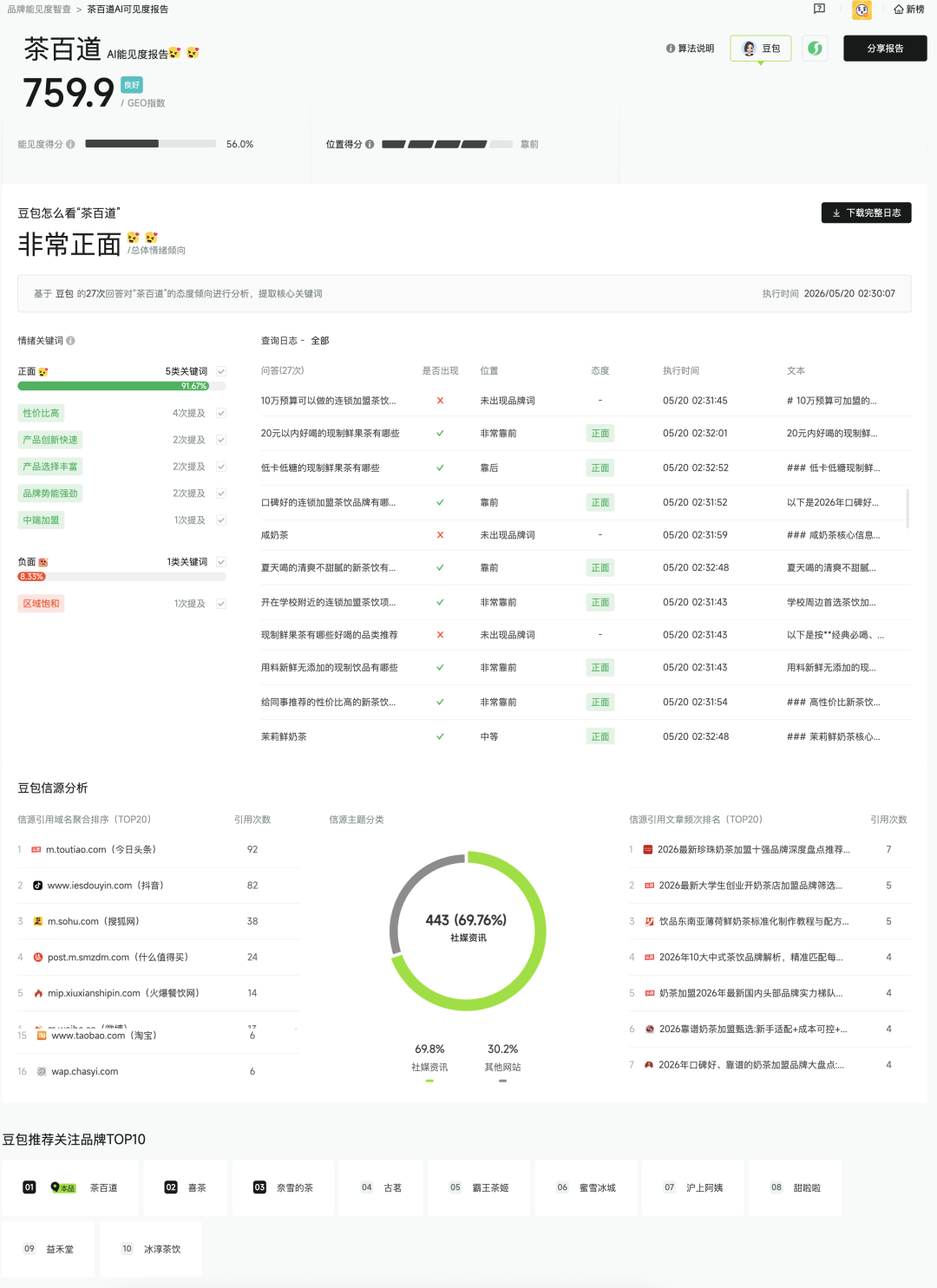Click the 本品 badge on the 茶百道 brand card

63,1187
